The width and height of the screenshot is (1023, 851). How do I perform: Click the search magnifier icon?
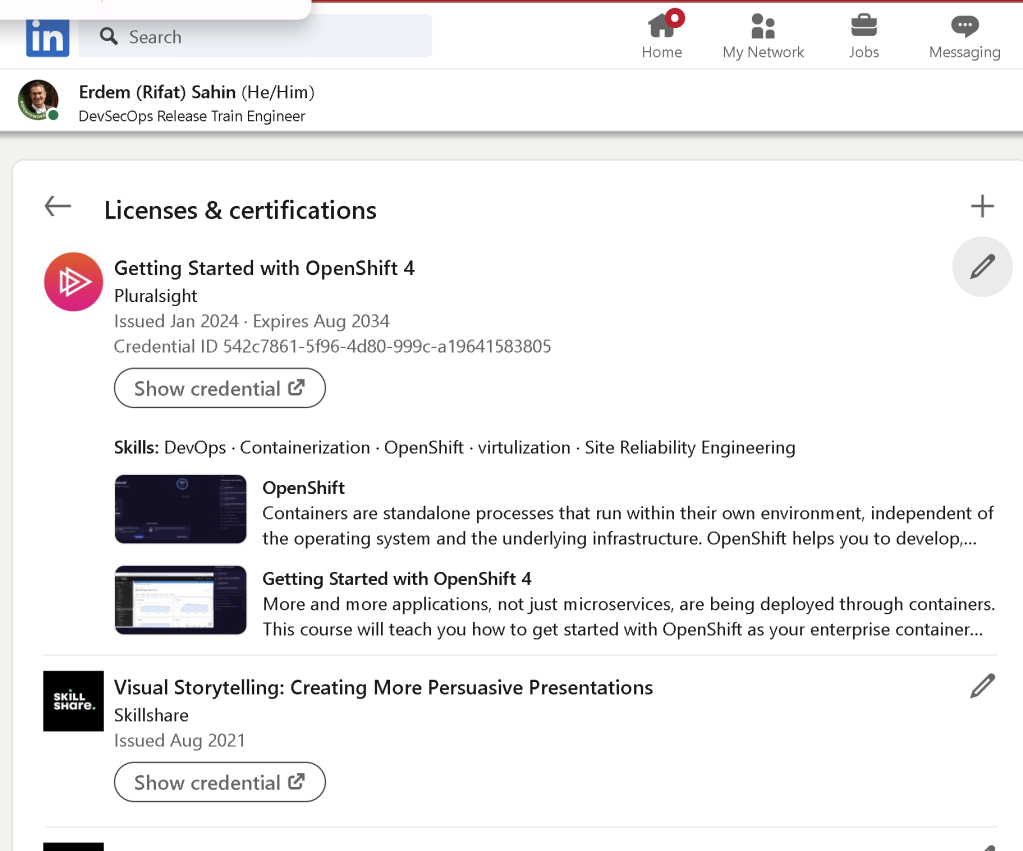(x=109, y=37)
